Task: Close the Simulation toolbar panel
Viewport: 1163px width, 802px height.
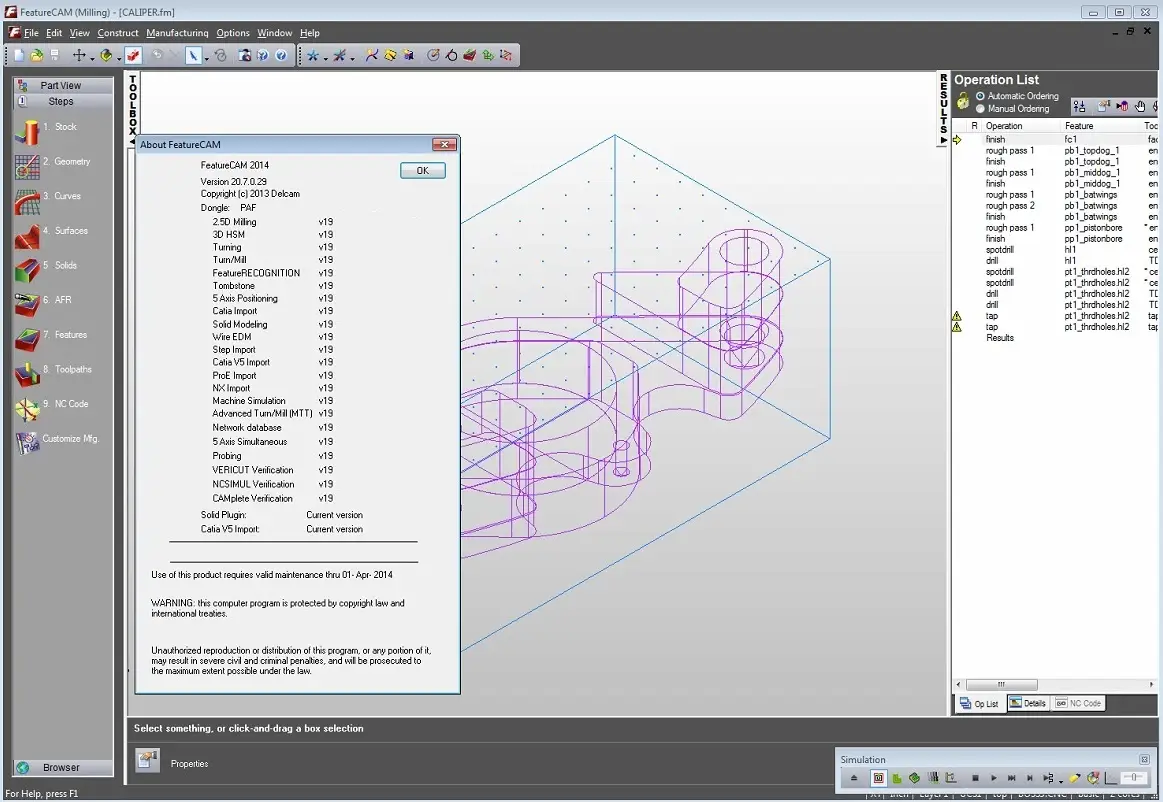Action: [1144, 760]
